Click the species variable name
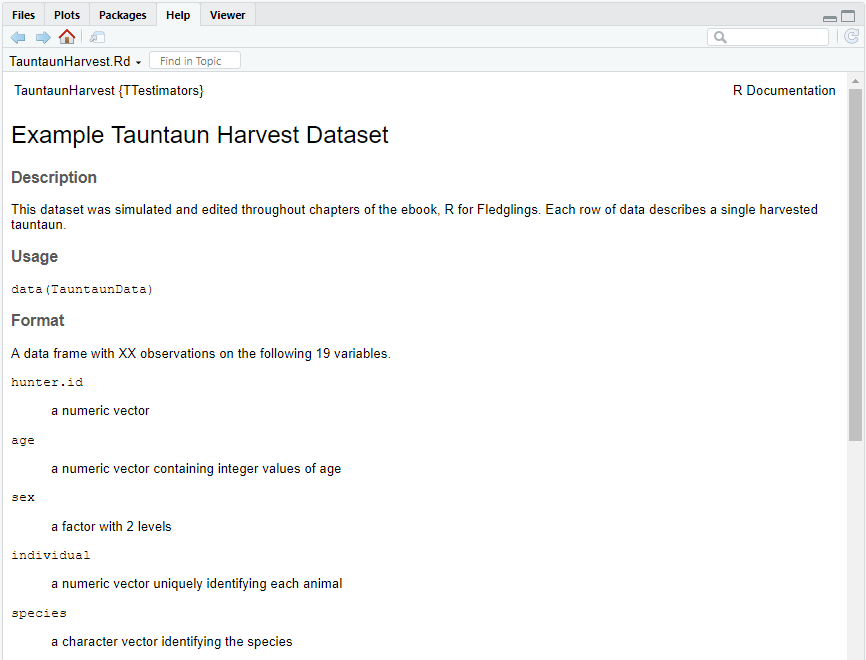This screenshot has width=866, height=660. point(39,614)
